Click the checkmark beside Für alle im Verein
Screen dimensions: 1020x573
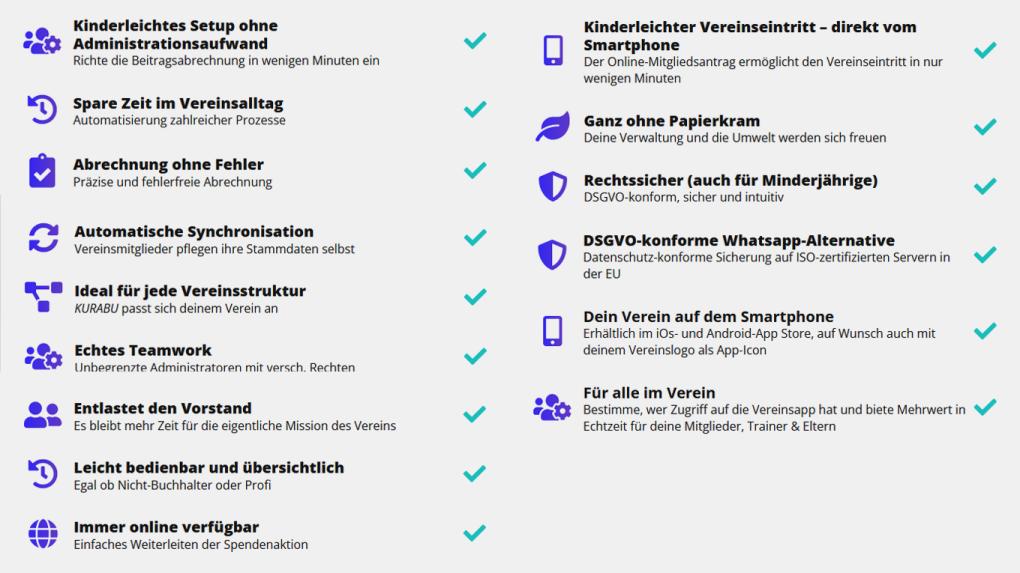pyautogui.click(x=985, y=407)
